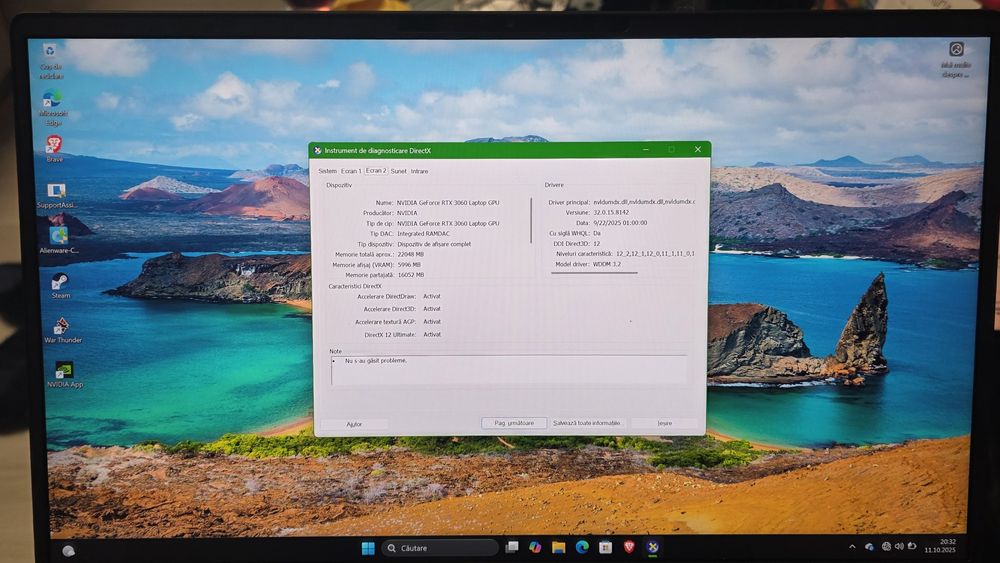Screen dimensions: 1000x563
Task: Switch to the Ecran 1 tab
Action: click(x=351, y=171)
